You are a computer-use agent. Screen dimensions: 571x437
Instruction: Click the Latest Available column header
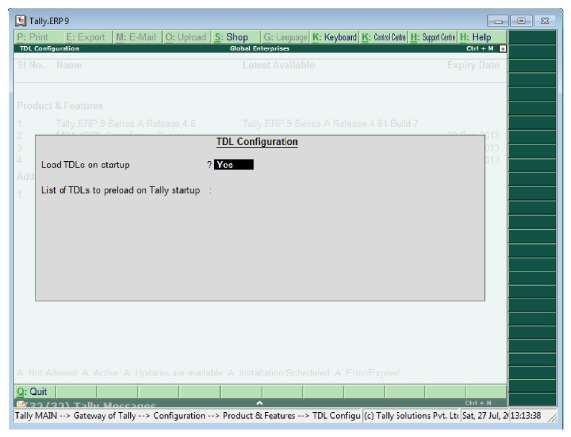pos(279,65)
